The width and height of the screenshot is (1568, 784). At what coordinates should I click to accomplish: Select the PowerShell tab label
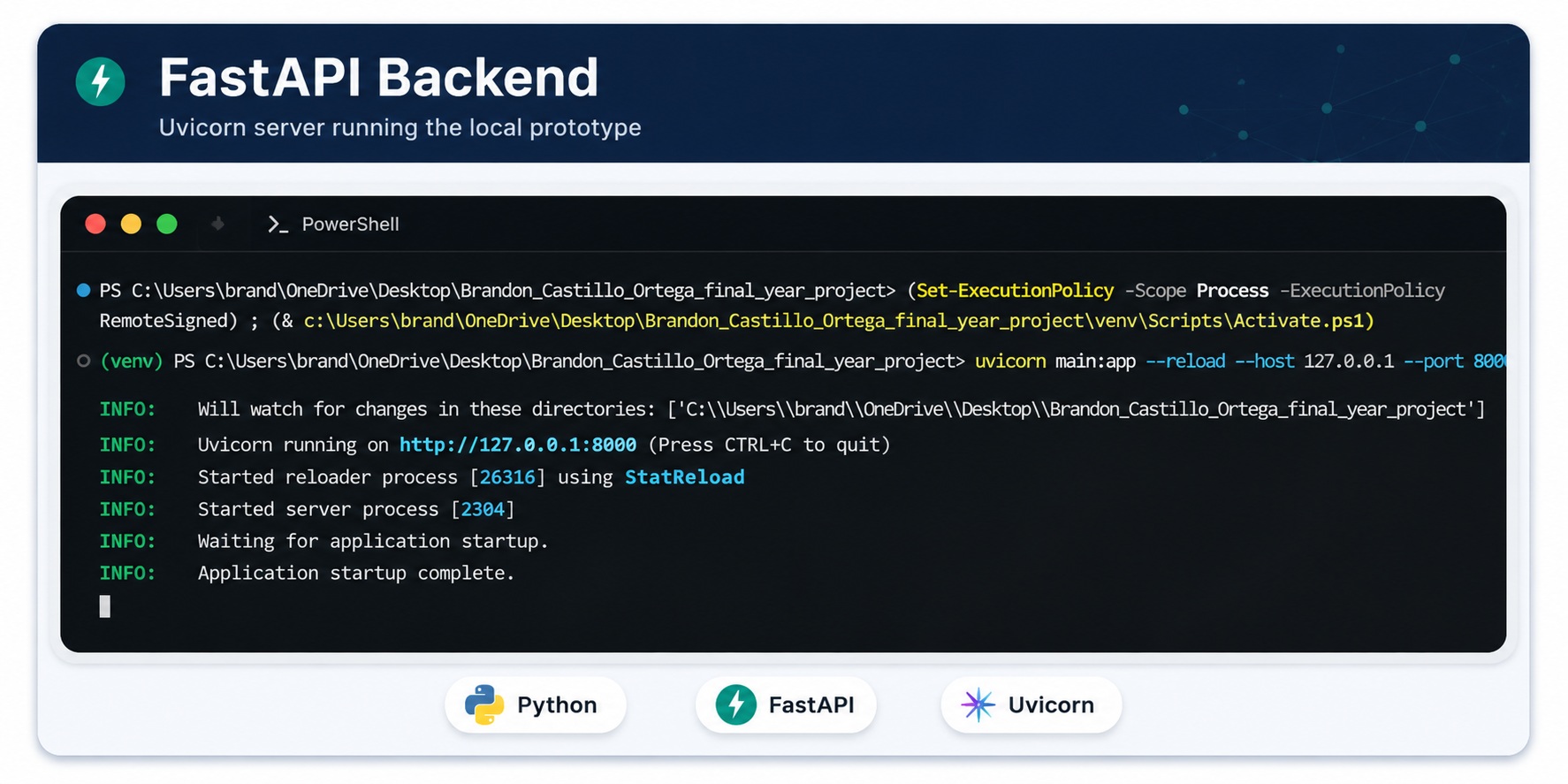click(350, 225)
